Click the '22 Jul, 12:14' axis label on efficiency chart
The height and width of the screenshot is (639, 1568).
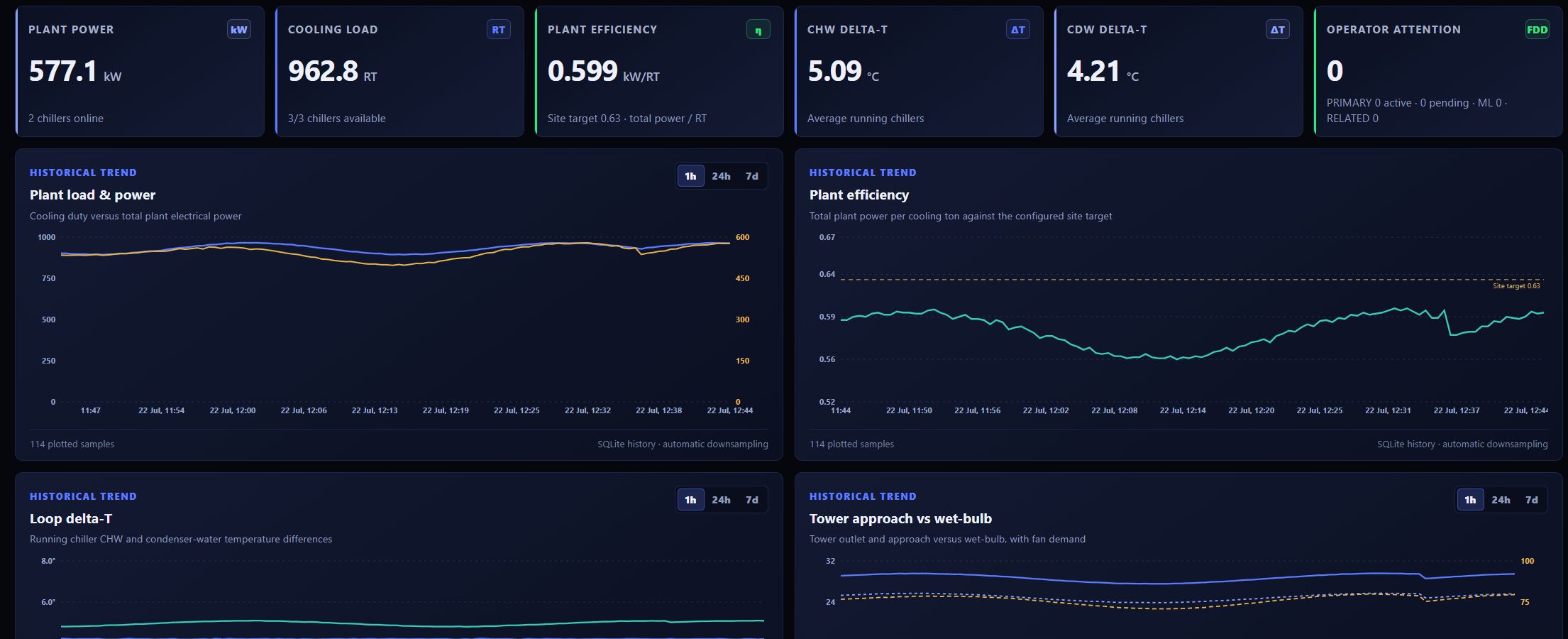(x=1183, y=410)
